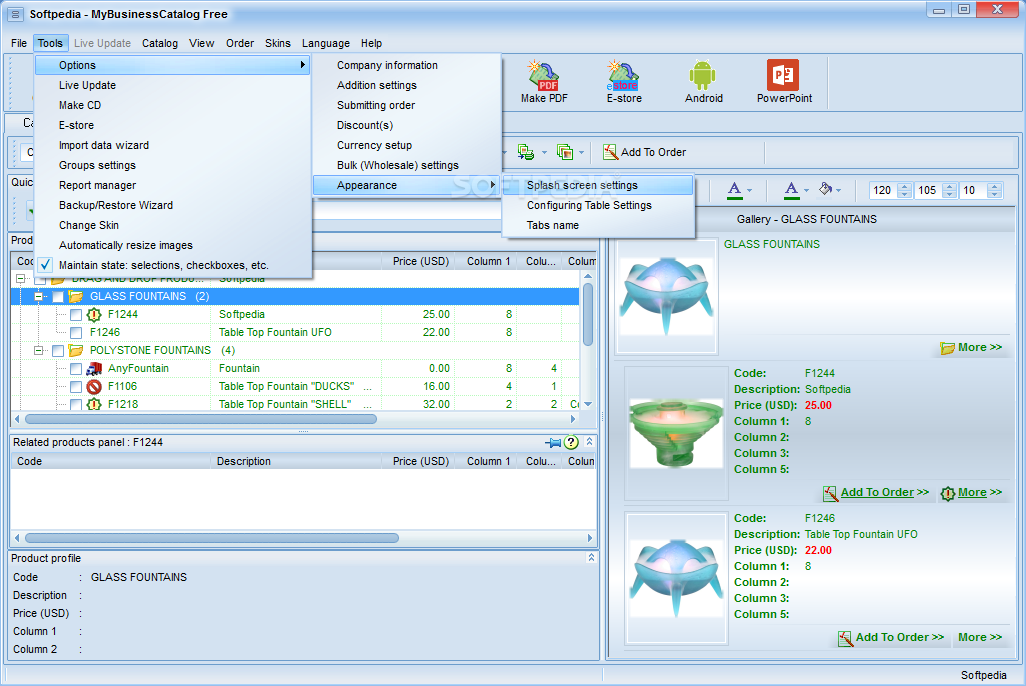This screenshot has height=686, width=1026.
Task: Click Add To Order link for F1244
Action: (884, 492)
